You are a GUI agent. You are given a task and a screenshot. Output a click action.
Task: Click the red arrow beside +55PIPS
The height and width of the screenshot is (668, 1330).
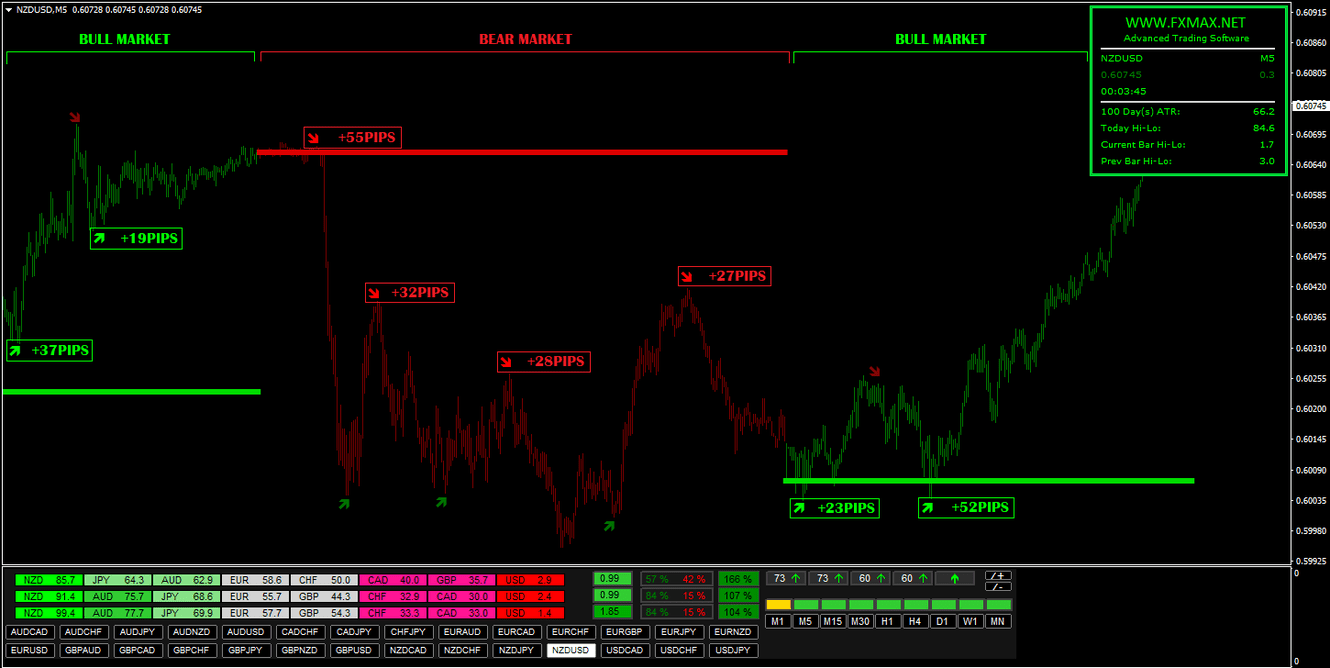314,137
